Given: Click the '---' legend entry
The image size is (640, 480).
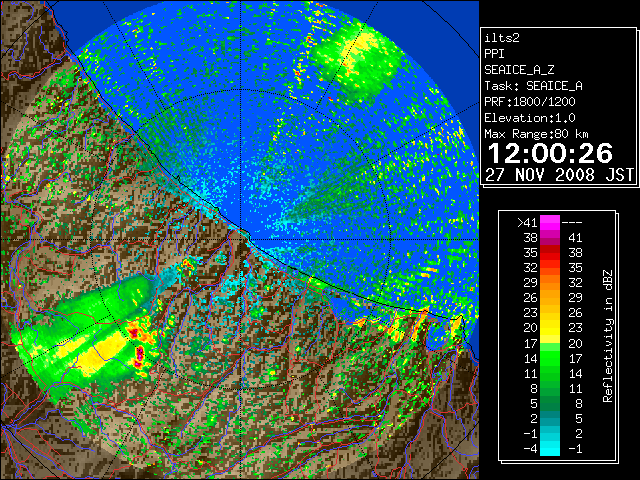Looking at the screenshot, I should pos(572,223).
